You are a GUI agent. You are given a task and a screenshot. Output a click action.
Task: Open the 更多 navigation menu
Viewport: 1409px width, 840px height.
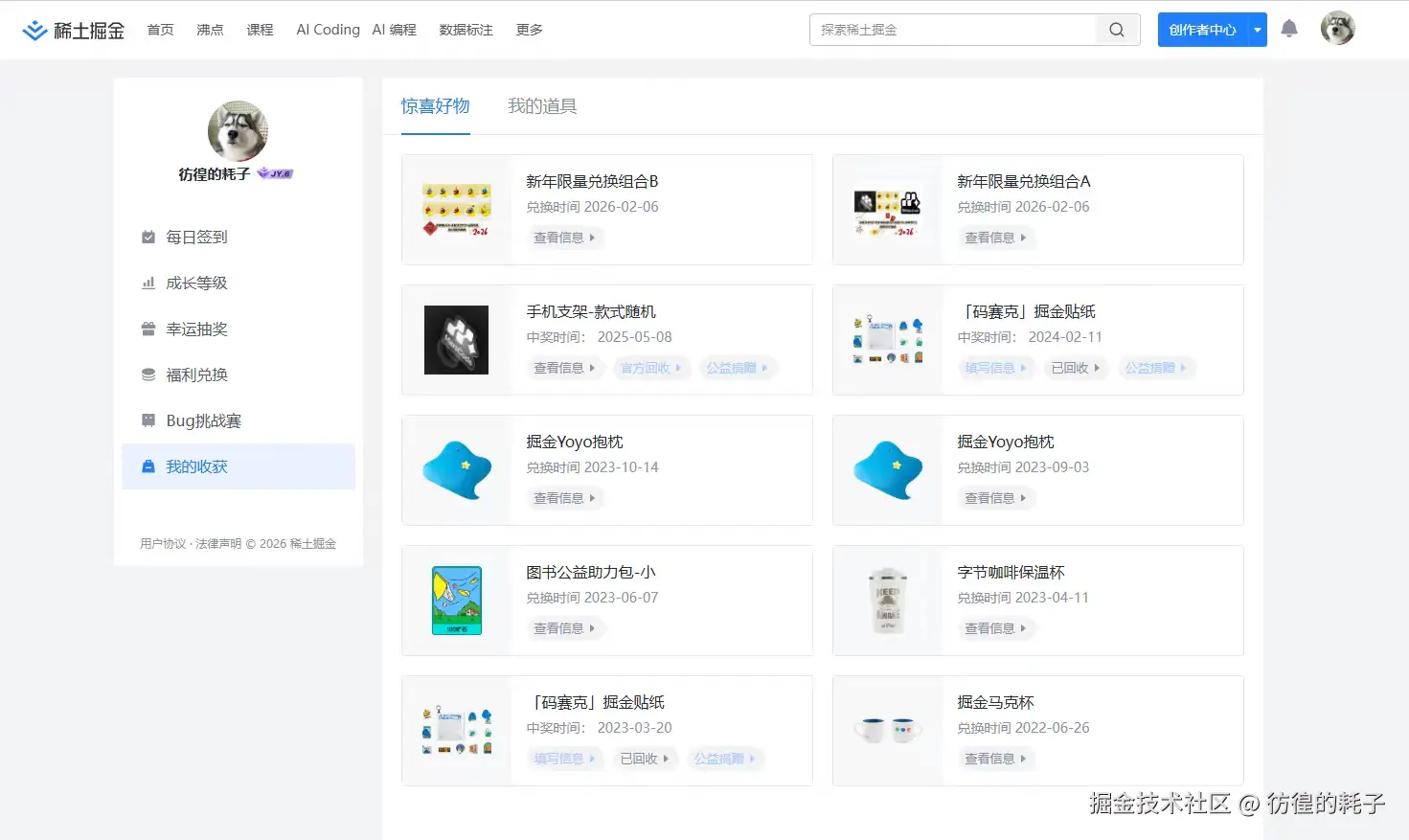(529, 30)
